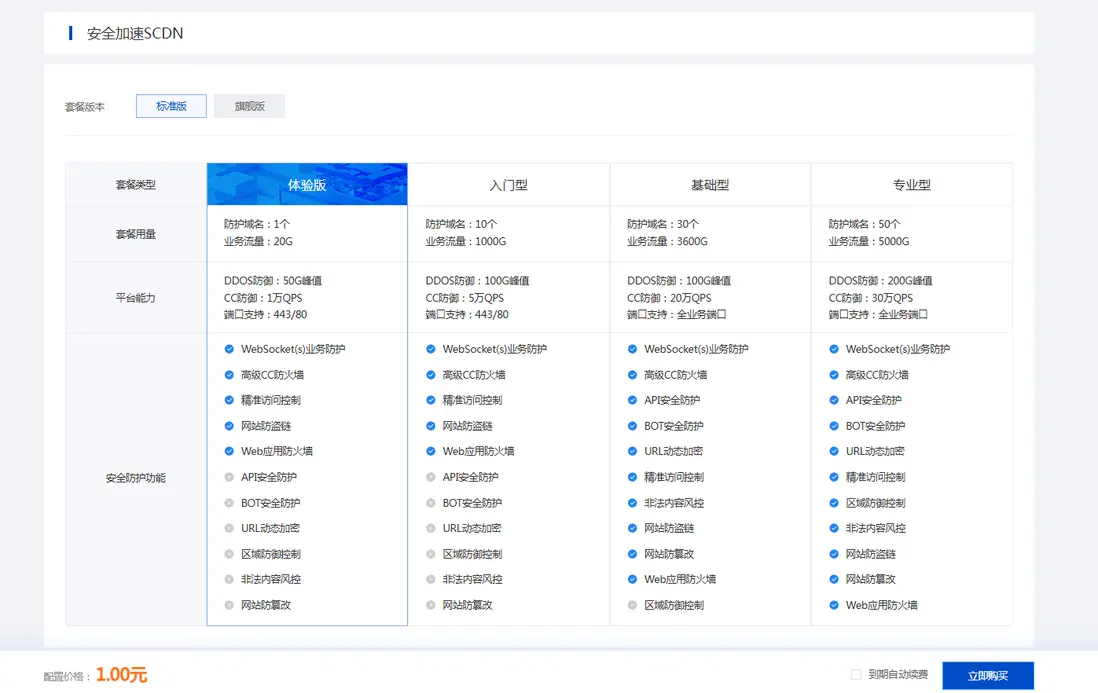Viewport: 1098px width, 693px height.
Task: Click the 立即购买 buy now button
Action: (987, 676)
